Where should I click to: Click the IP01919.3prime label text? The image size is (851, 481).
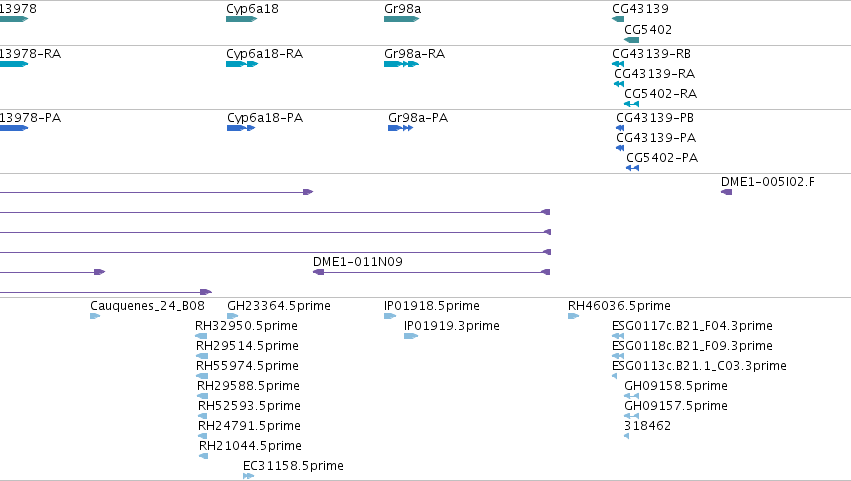coord(452,326)
